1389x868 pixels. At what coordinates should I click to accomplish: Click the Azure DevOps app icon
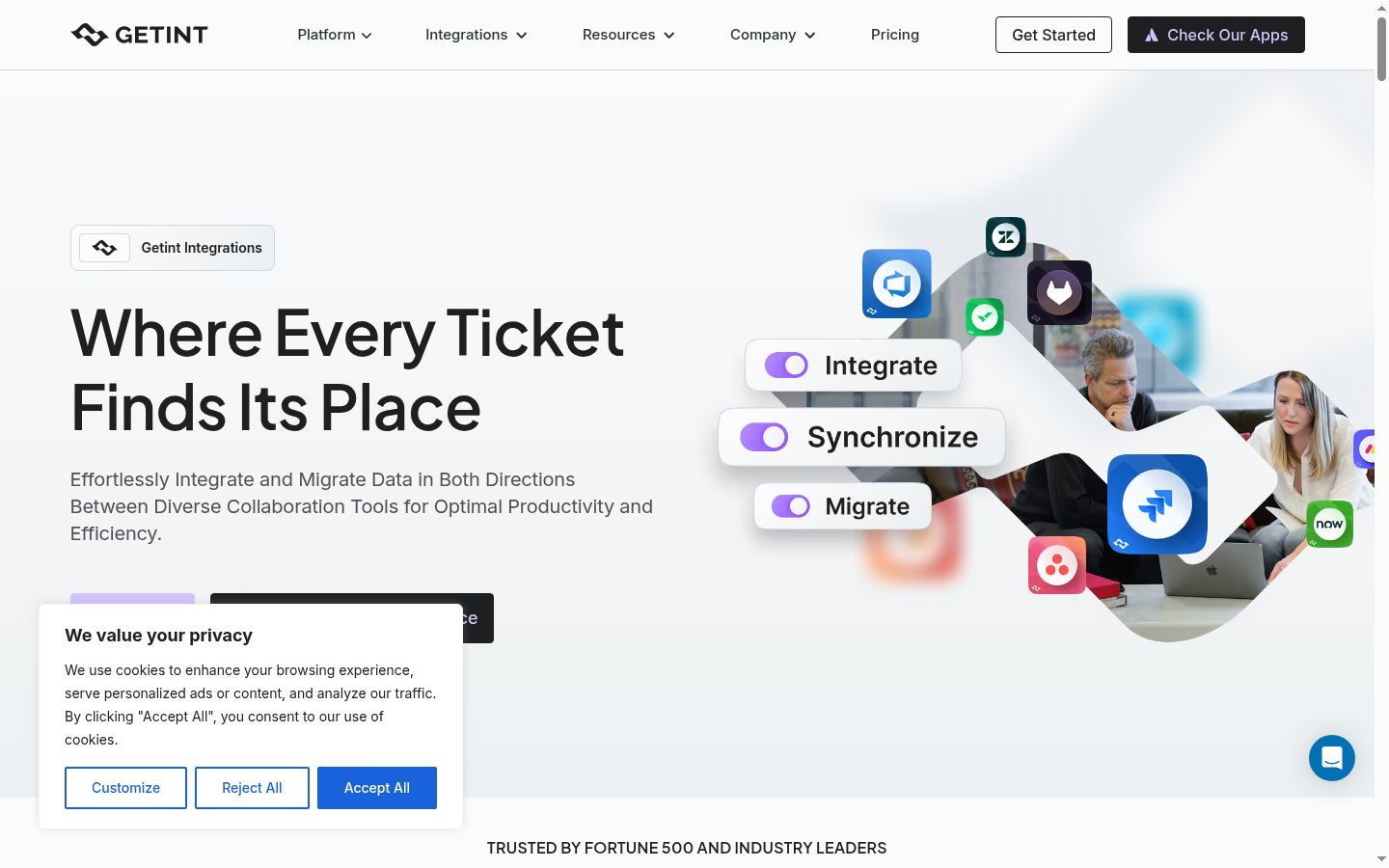click(897, 284)
